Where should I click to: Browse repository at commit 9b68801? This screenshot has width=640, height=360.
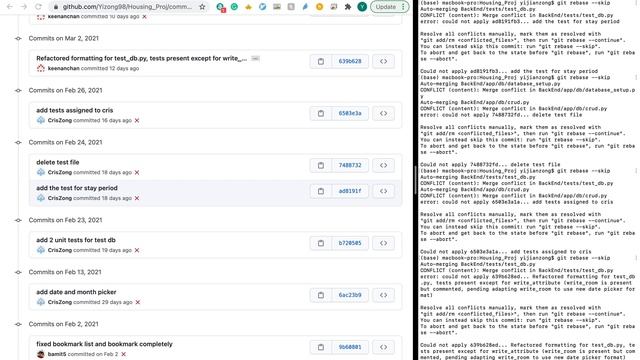coord(383,347)
